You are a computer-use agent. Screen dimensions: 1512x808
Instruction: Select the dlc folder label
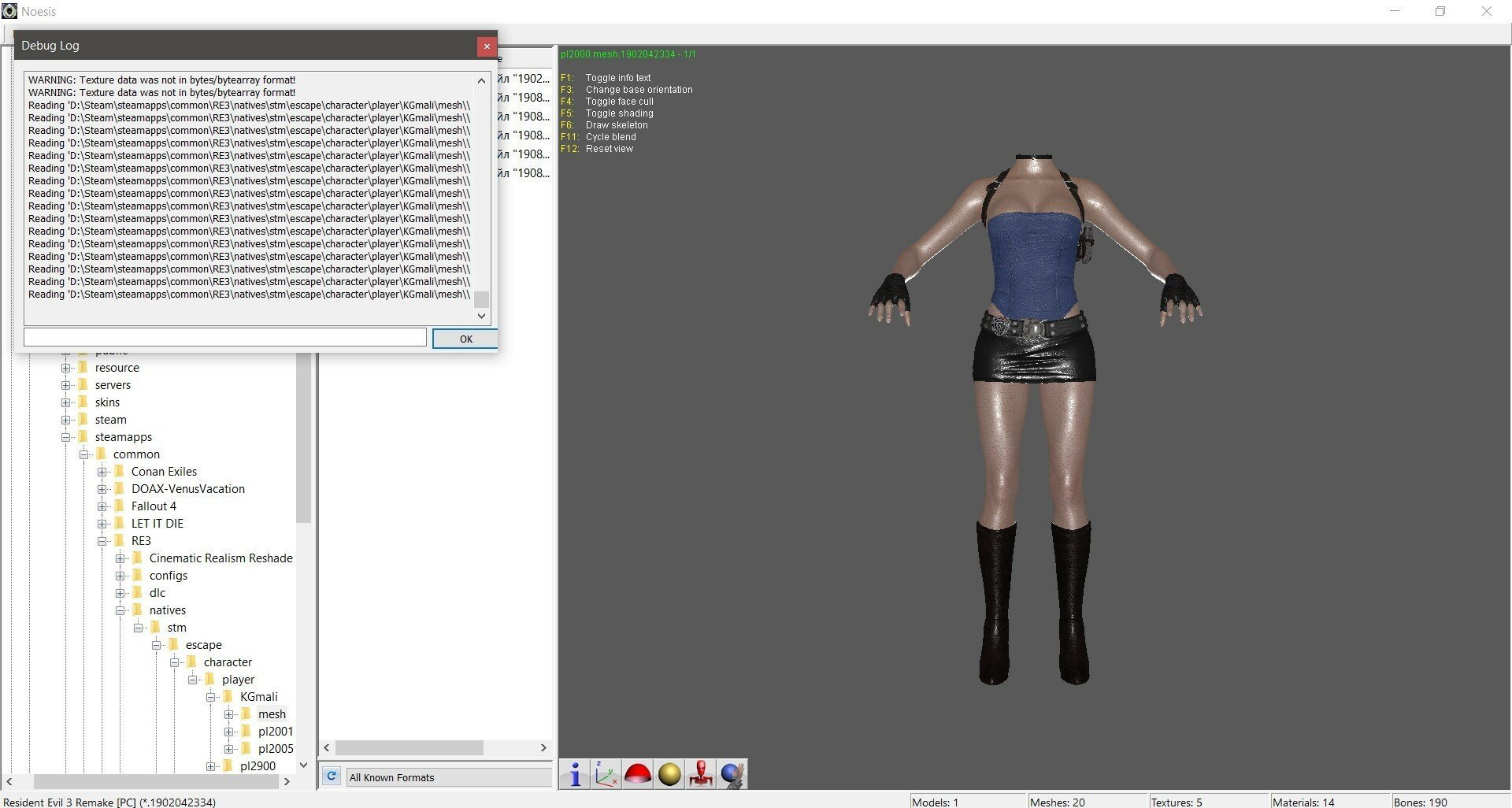(x=157, y=593)
